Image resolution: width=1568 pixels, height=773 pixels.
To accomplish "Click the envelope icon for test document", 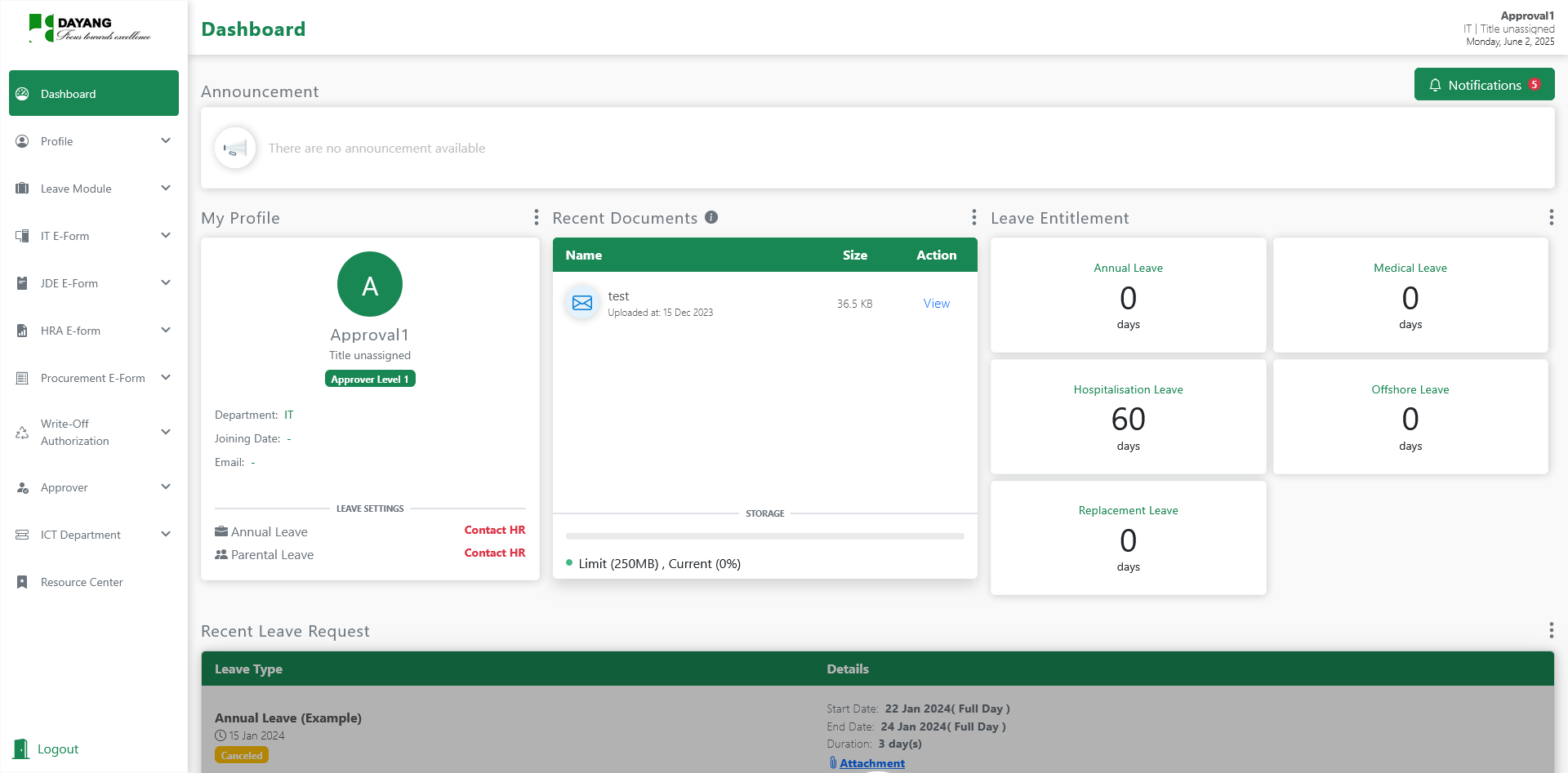I will (x=582, y=304).
